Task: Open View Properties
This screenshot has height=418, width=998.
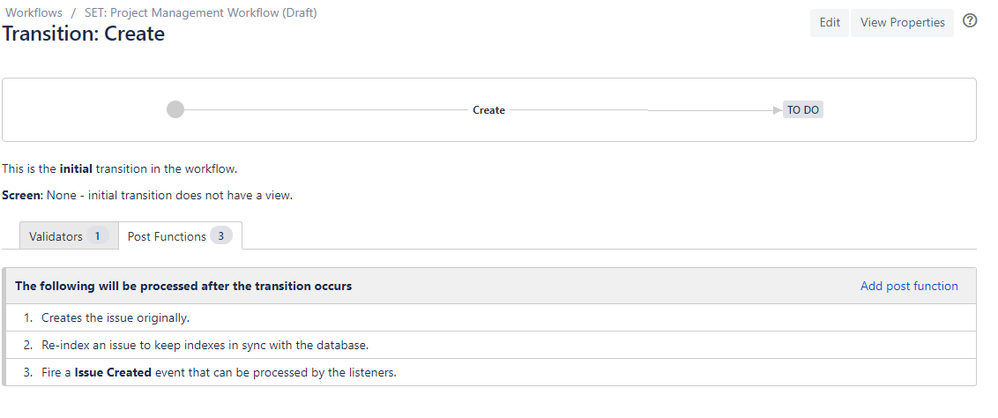Action: point(902,22)
